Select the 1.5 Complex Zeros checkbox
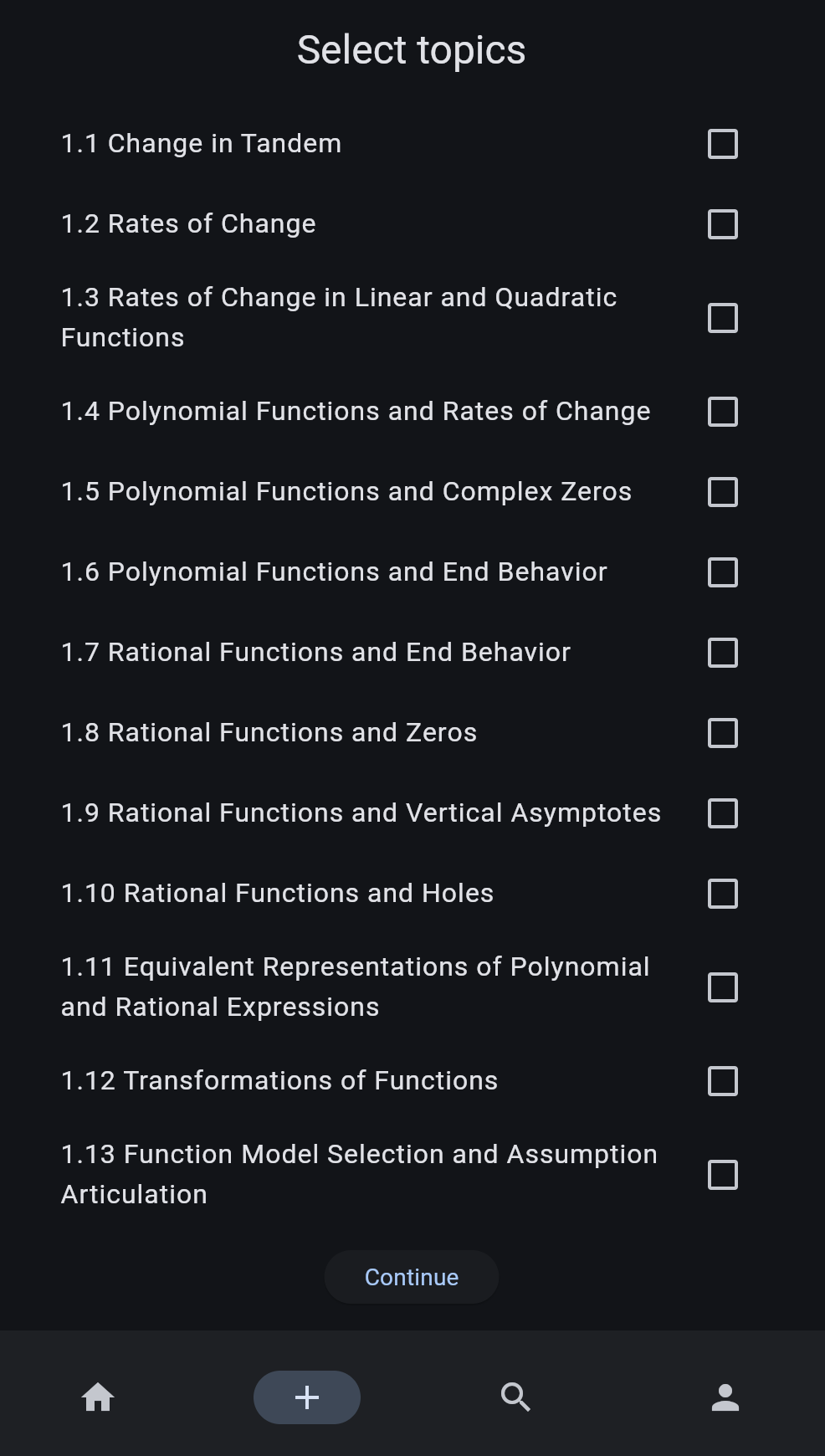 722,492
